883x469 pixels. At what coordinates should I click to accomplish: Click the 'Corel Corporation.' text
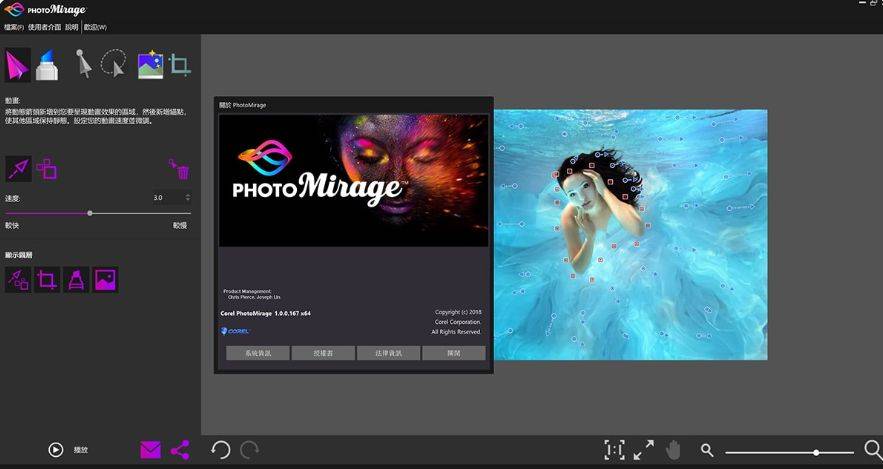pyautogui.click(x=458, y=322)
